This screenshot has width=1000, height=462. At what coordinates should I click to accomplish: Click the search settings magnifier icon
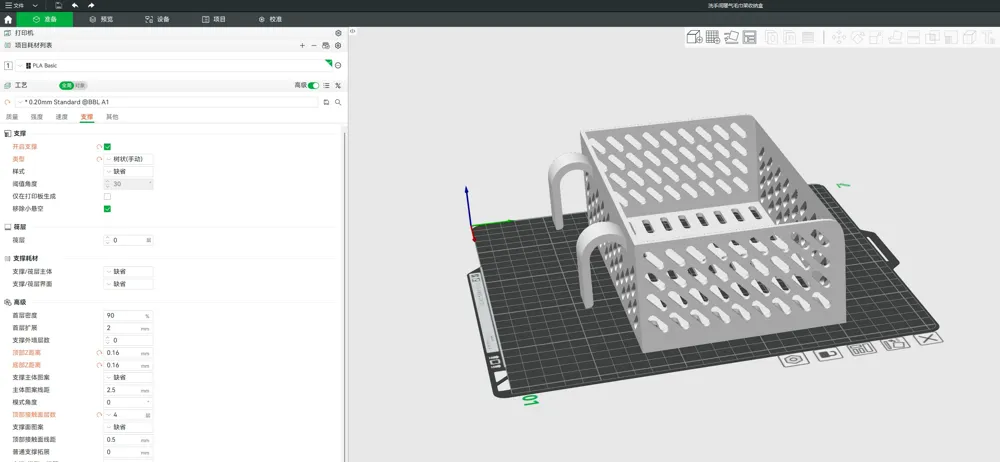(338, 102)
